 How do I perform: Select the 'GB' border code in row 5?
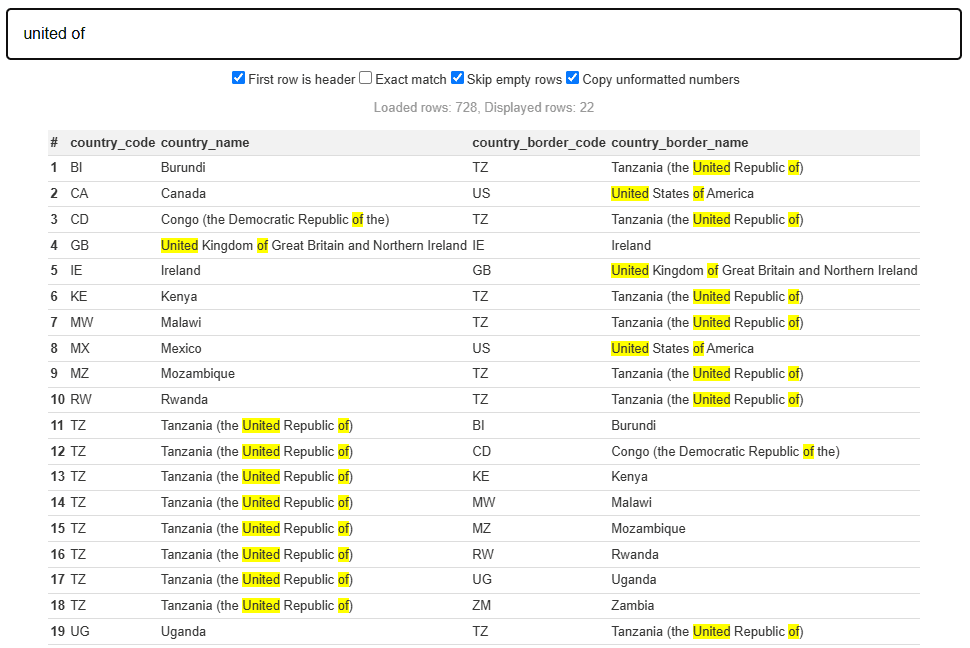[481, 270]
